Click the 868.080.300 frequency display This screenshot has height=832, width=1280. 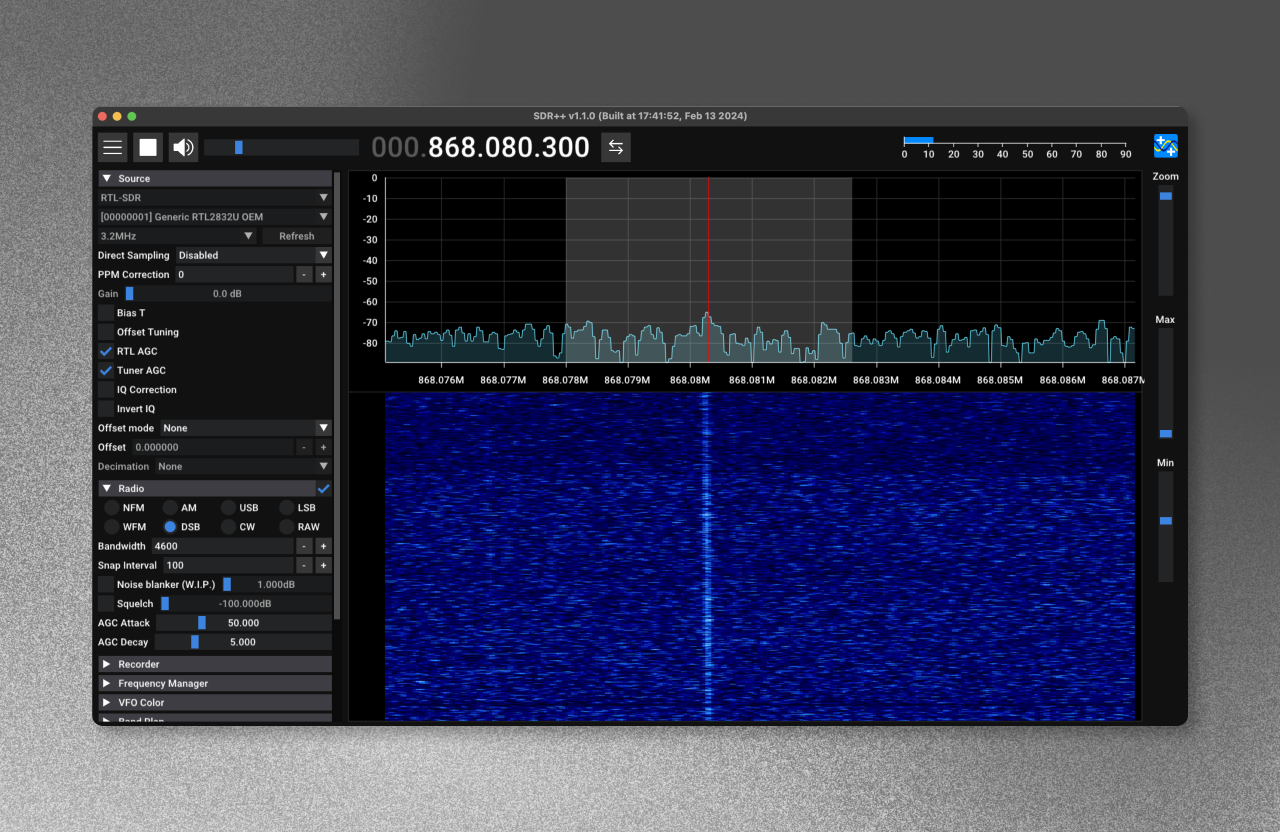click(x=509, y=148)
